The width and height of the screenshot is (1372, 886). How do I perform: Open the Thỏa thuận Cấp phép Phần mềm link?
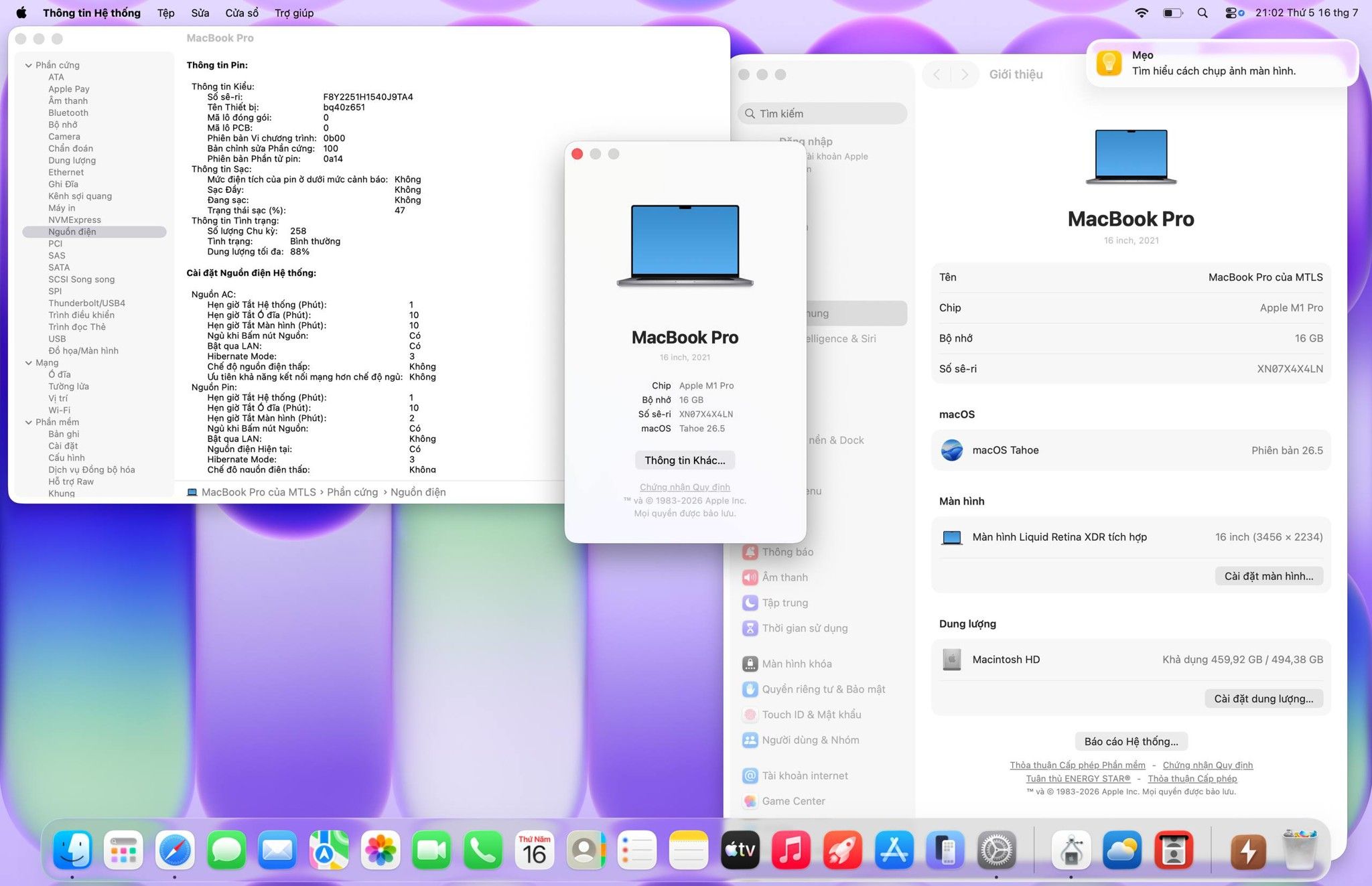(1077, 765)
